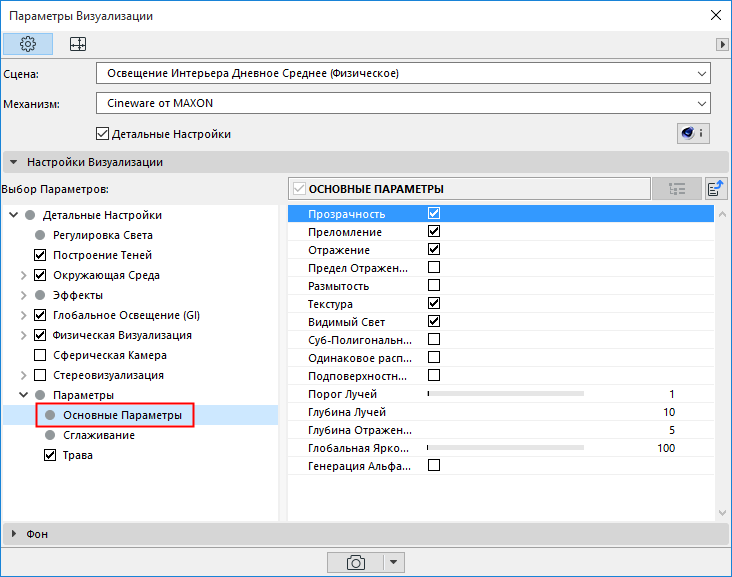The width and height of the screenshot is (732, 577).
Task: Switch to the size settings tab icon
Action: click(x=77, y=44)
